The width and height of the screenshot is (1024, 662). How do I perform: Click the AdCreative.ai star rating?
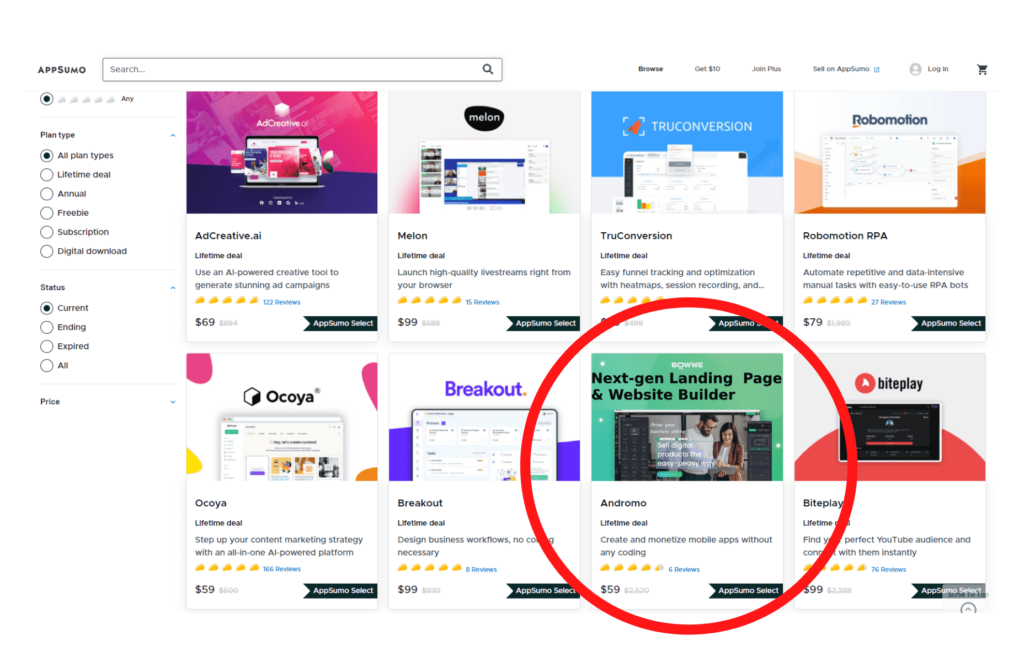[x=227, y=301]
